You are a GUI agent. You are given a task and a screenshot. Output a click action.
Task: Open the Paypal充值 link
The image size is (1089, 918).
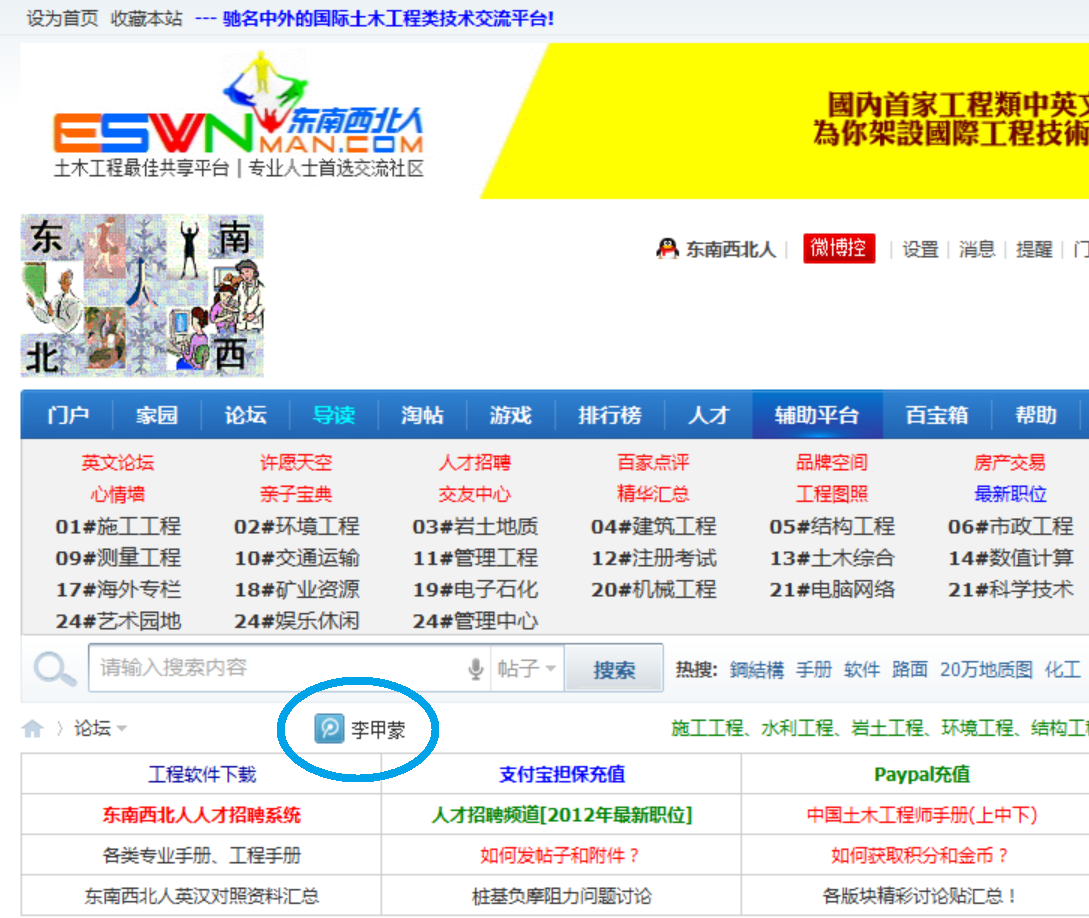click(922, 774)
